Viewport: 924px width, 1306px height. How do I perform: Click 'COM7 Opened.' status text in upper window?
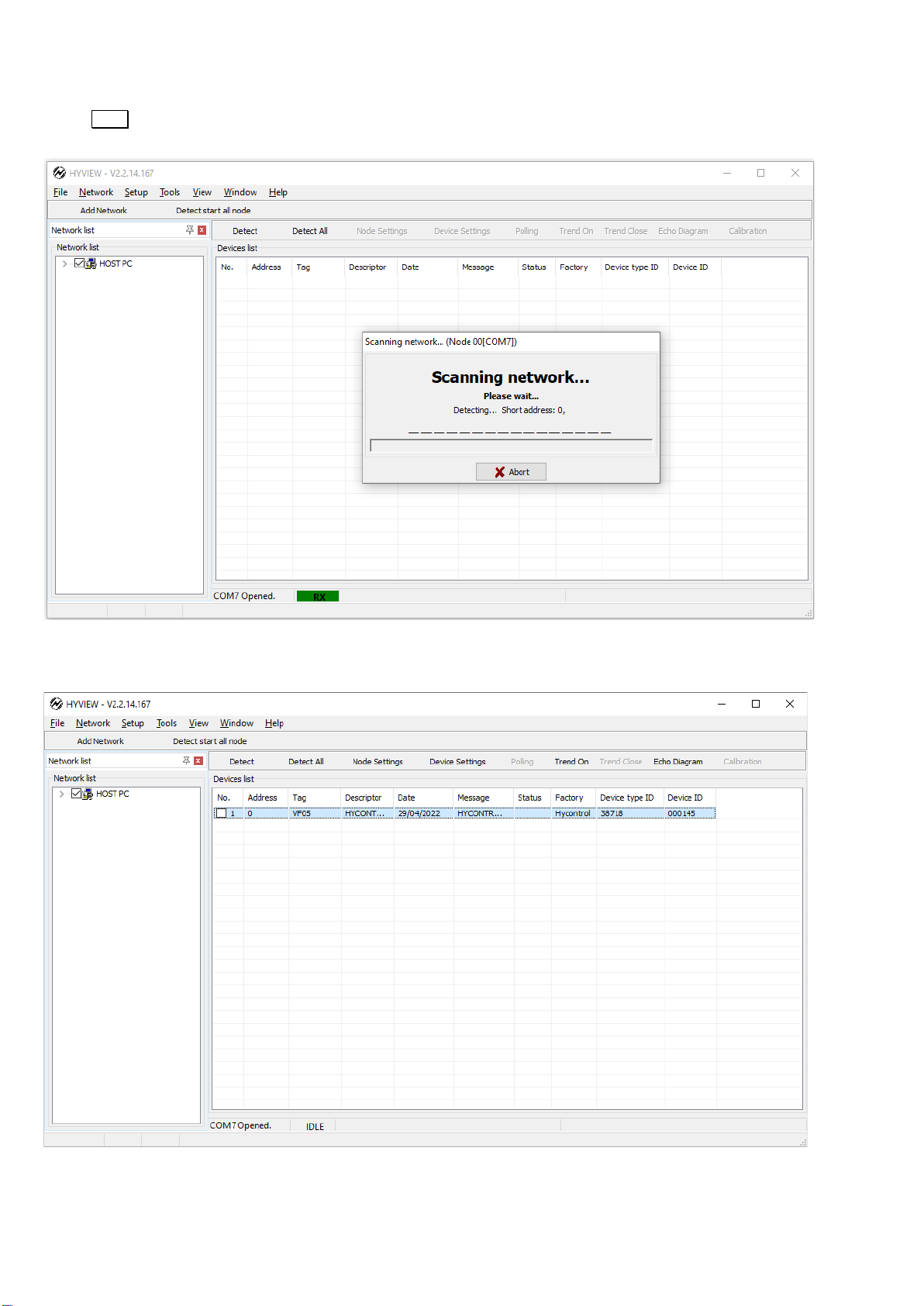click(x=244, y=596)
